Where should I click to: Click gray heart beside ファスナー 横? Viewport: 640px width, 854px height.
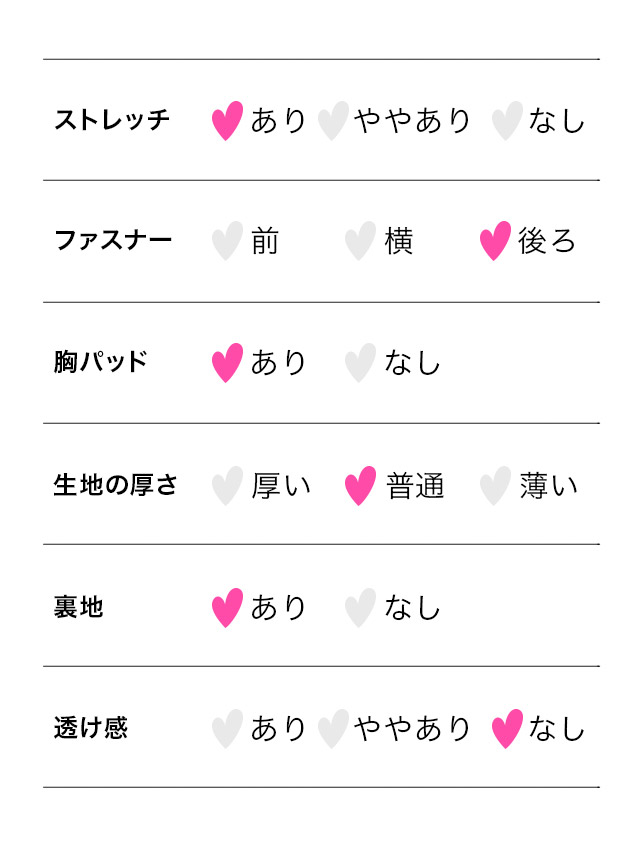360,242
